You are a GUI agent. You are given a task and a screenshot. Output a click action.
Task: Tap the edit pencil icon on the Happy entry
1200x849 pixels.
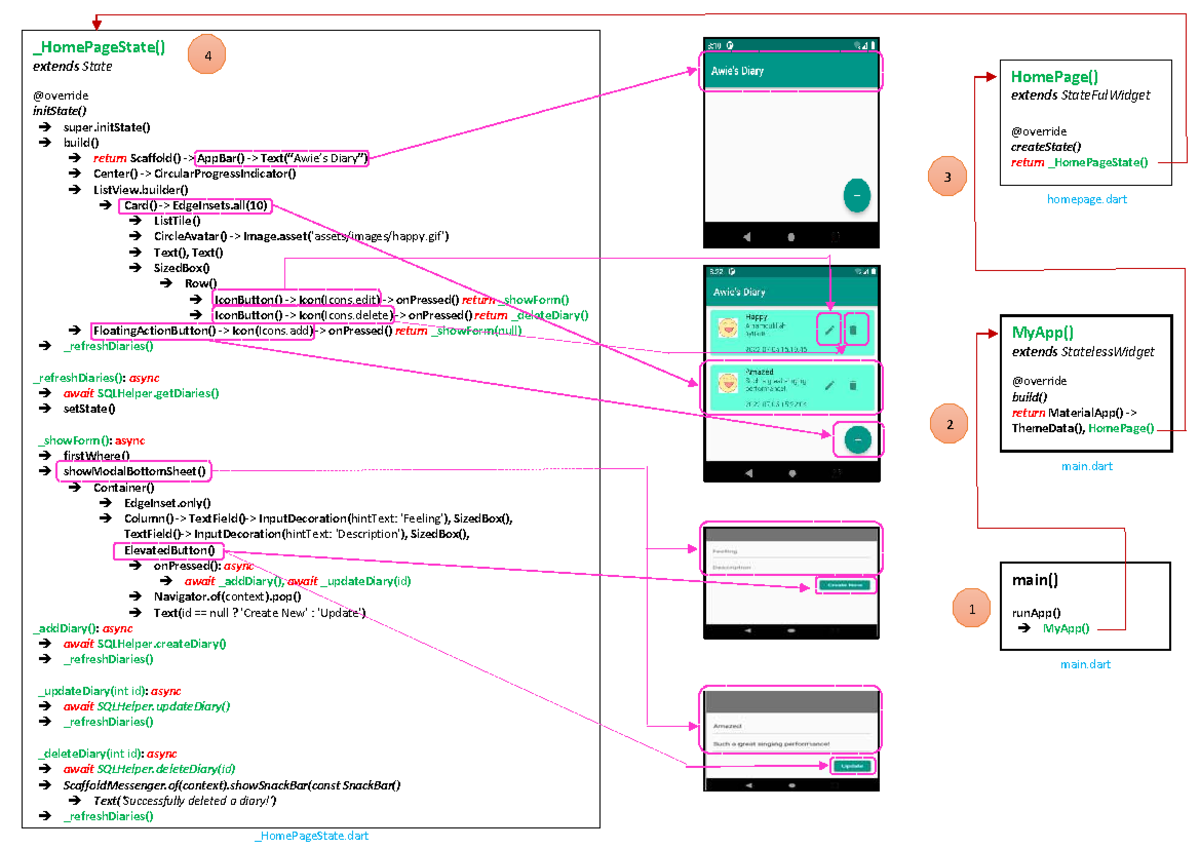click(829, 329)
